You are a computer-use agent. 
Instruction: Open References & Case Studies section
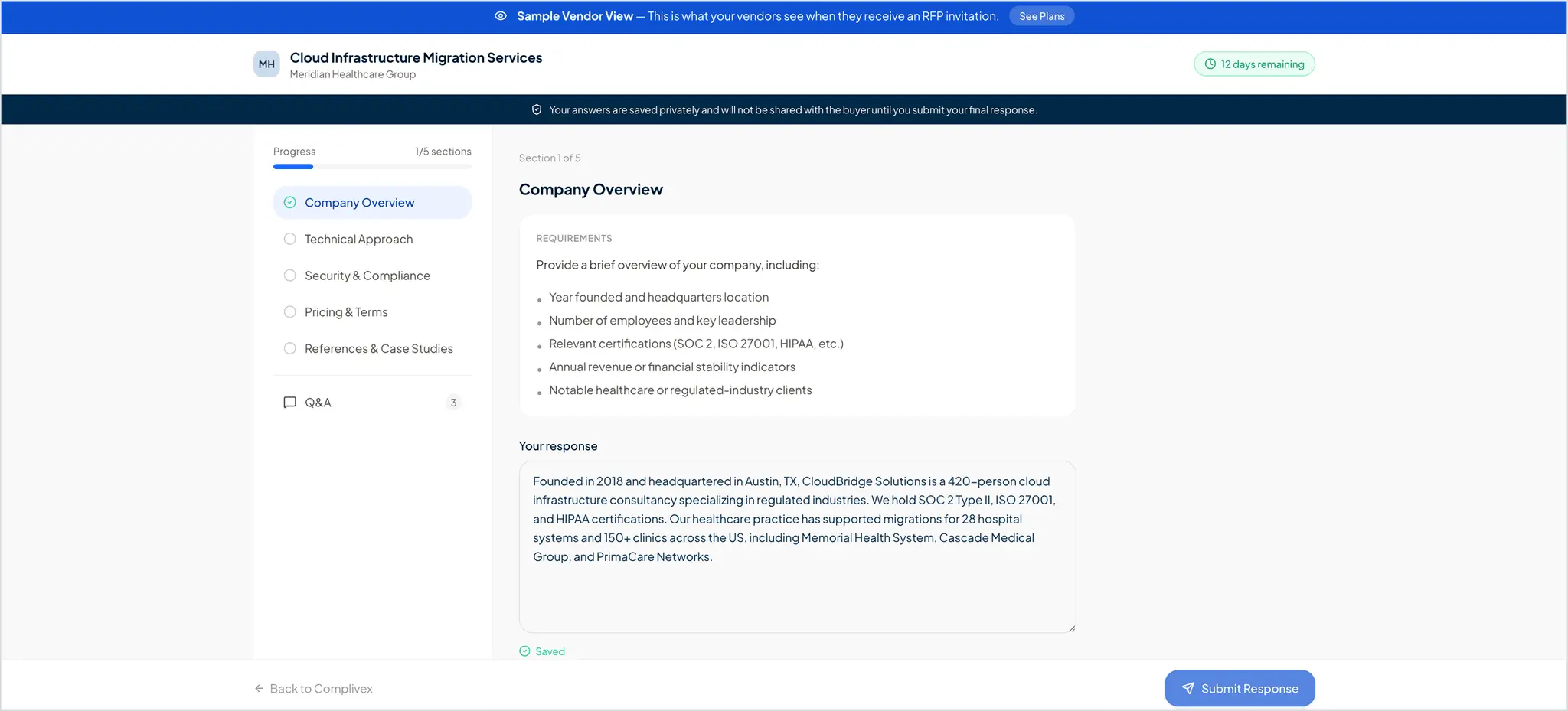coord(372,348)
